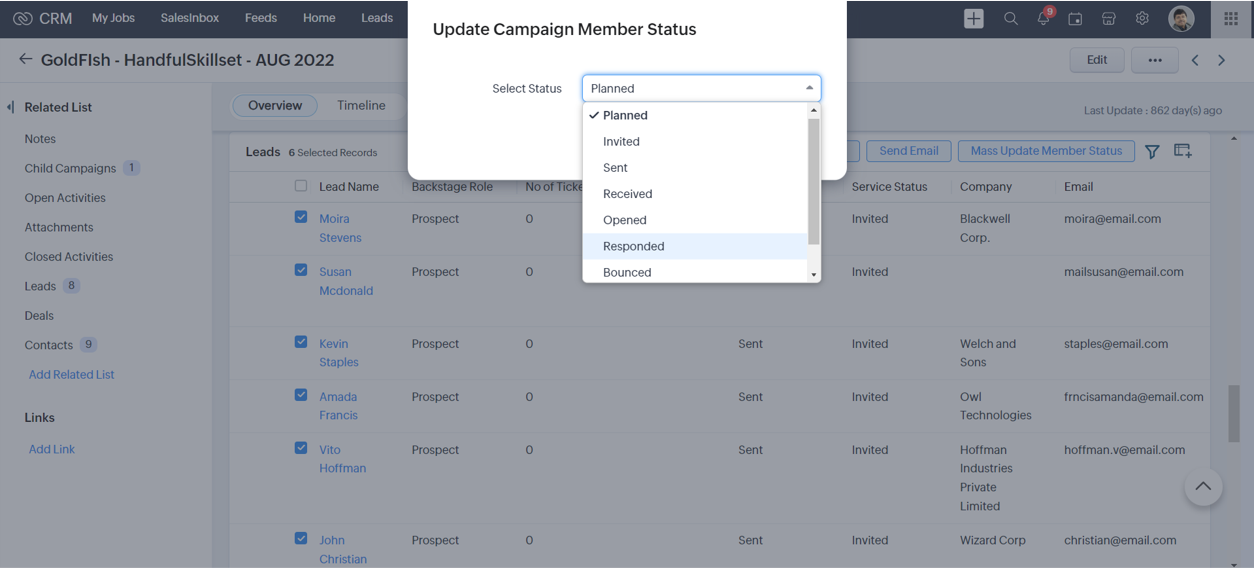Choose Opened in the status list
The image size is (1254, 568).
click(x=695, y=220)
